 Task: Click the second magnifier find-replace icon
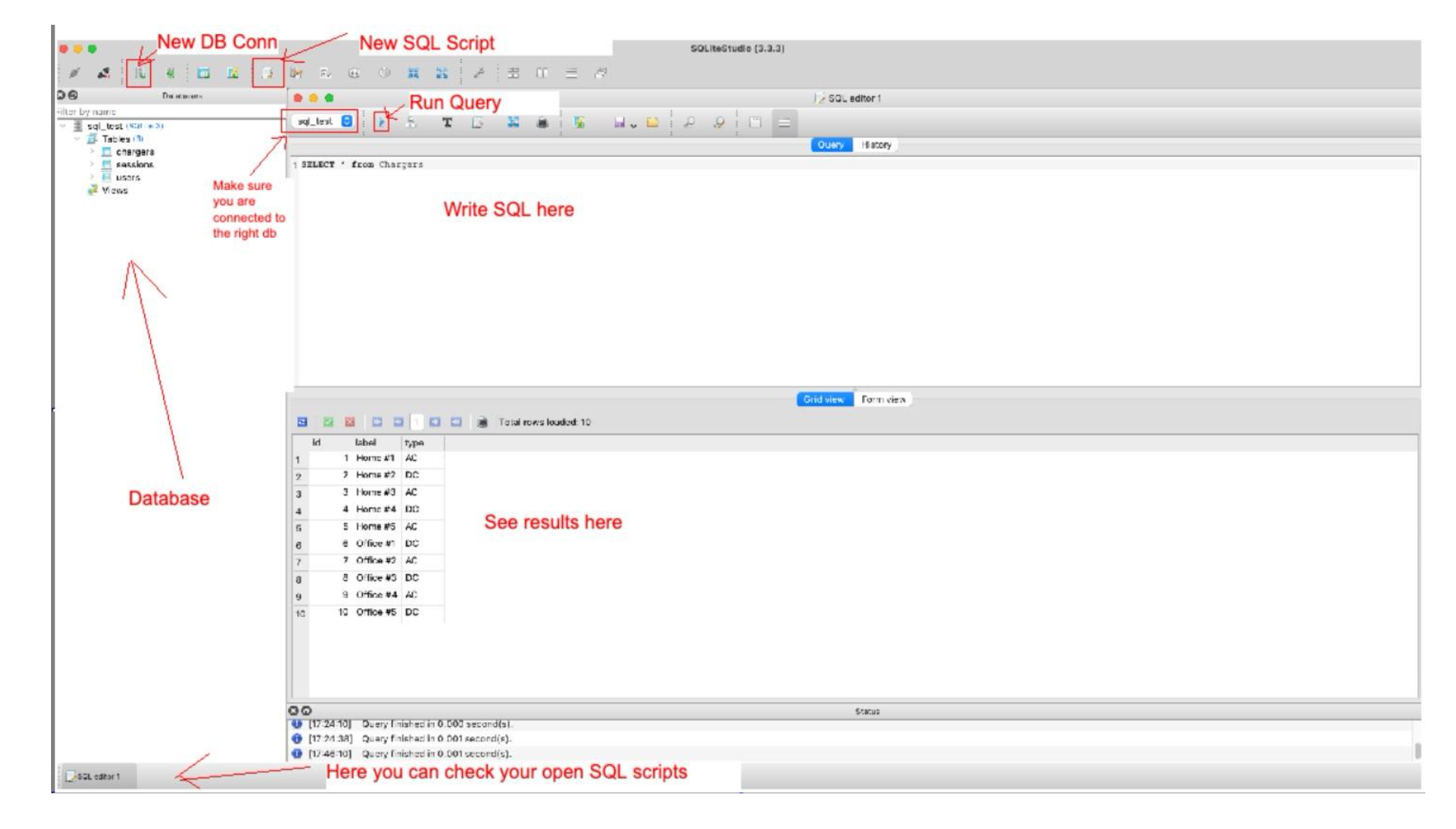[x=719, y=122]
